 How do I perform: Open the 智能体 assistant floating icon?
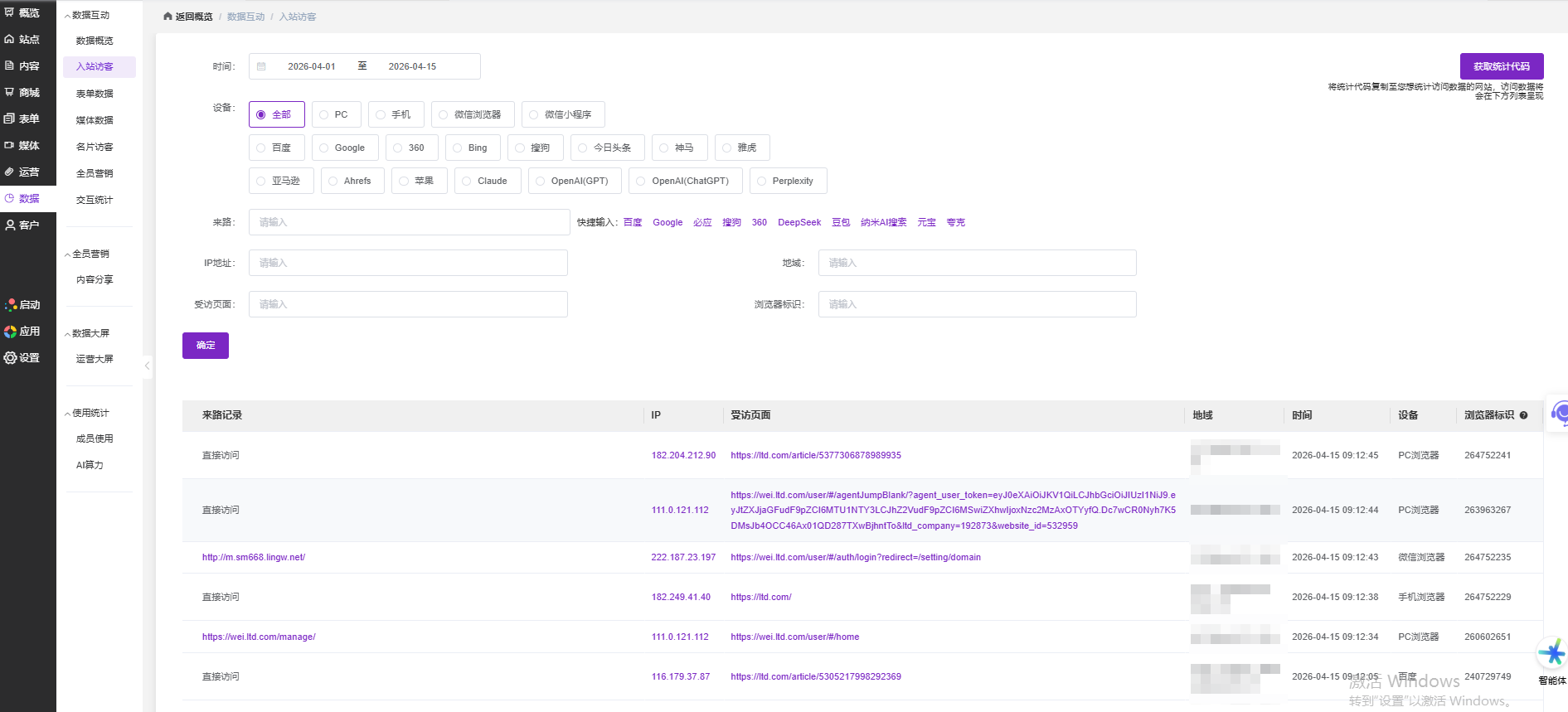(x=1551, y=655)
